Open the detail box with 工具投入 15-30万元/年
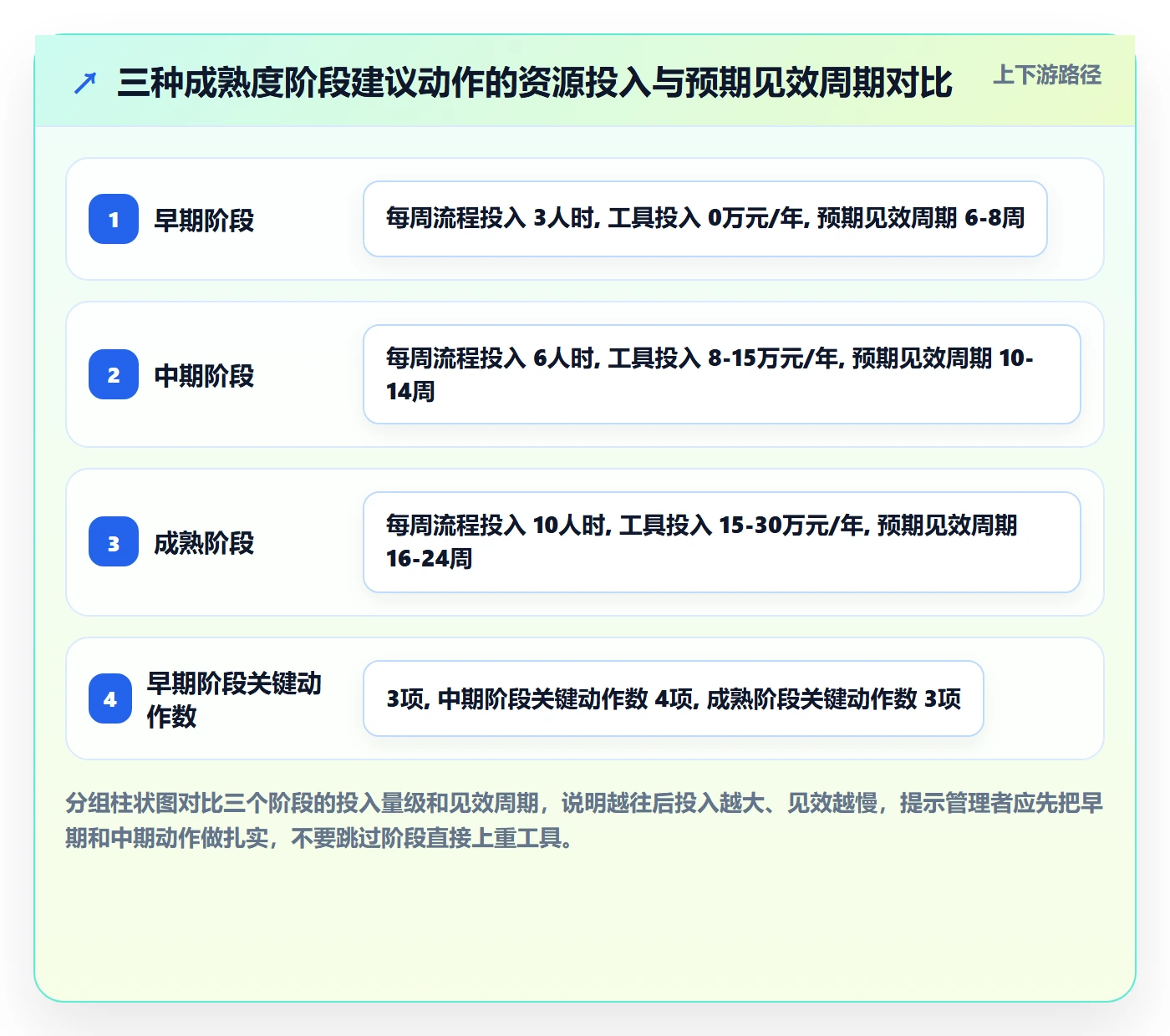The height and width of the screenshot is (1036, 1170). 722,542
